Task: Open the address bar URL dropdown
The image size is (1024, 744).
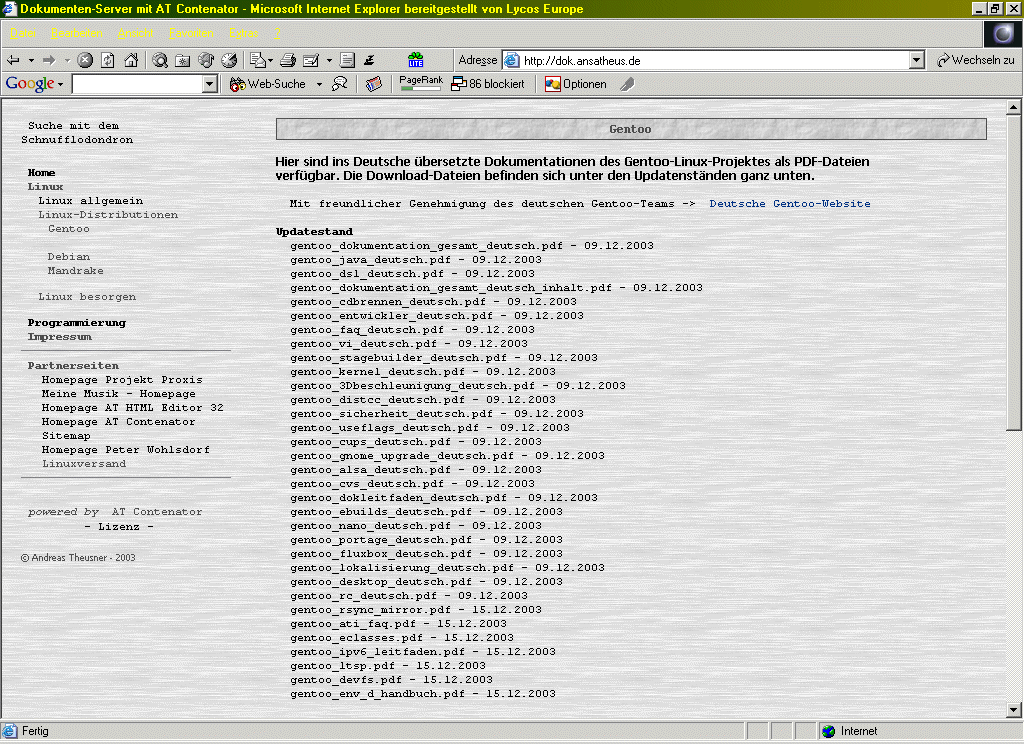Action: click(x=917, y=60)
